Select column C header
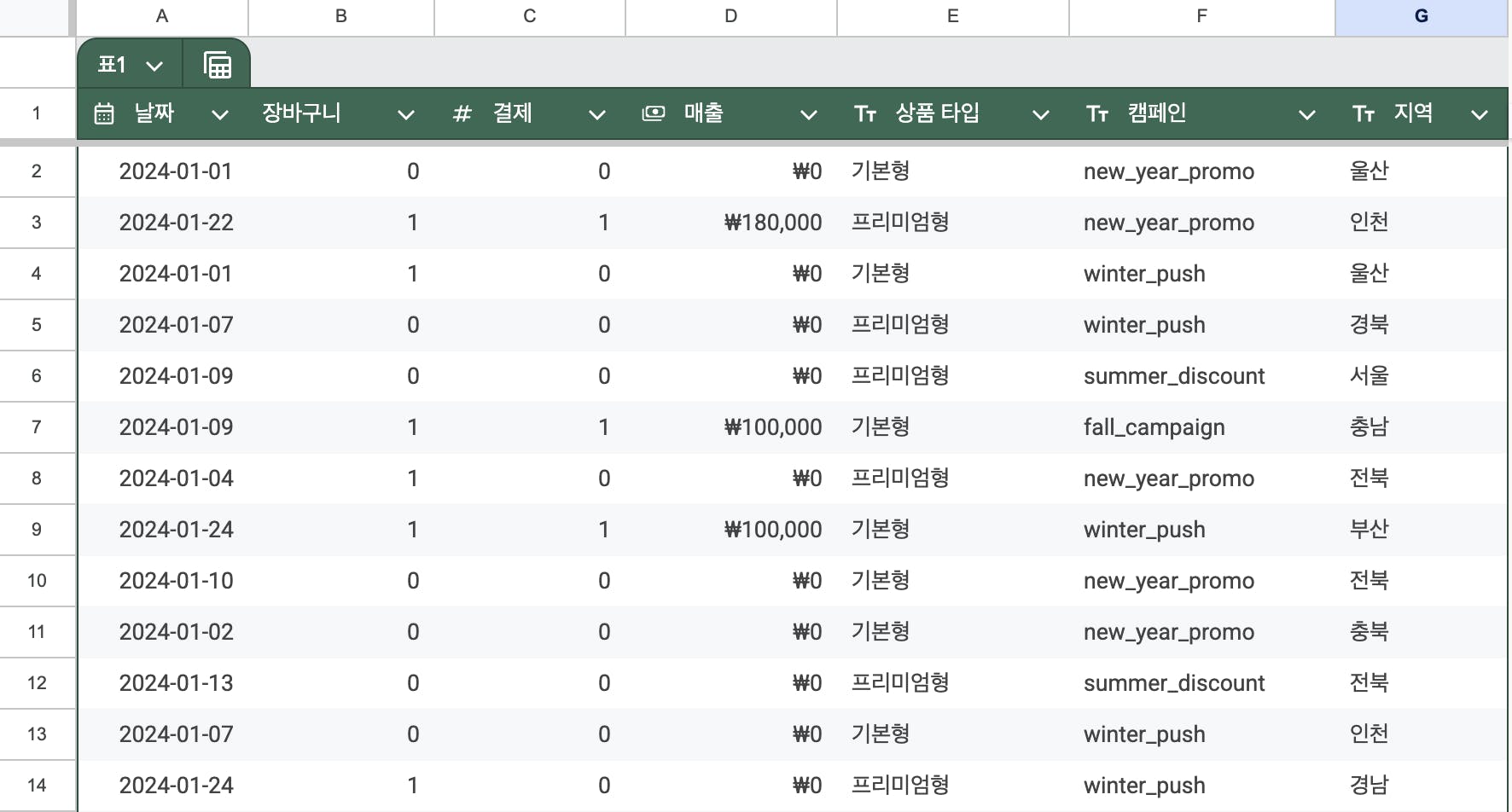 [x=530, y=17]
